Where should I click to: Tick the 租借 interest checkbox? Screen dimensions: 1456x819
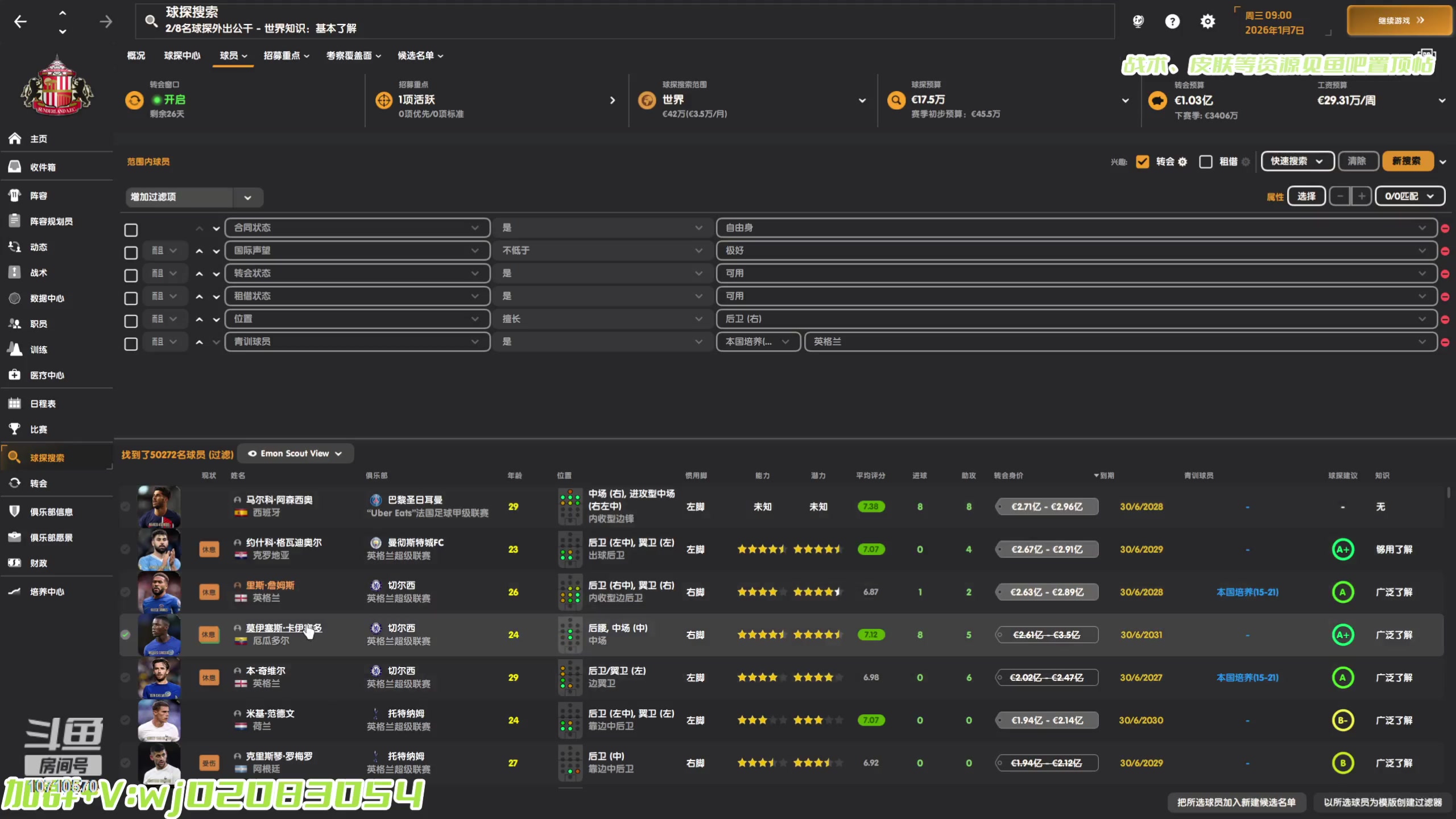point(1205,162)
